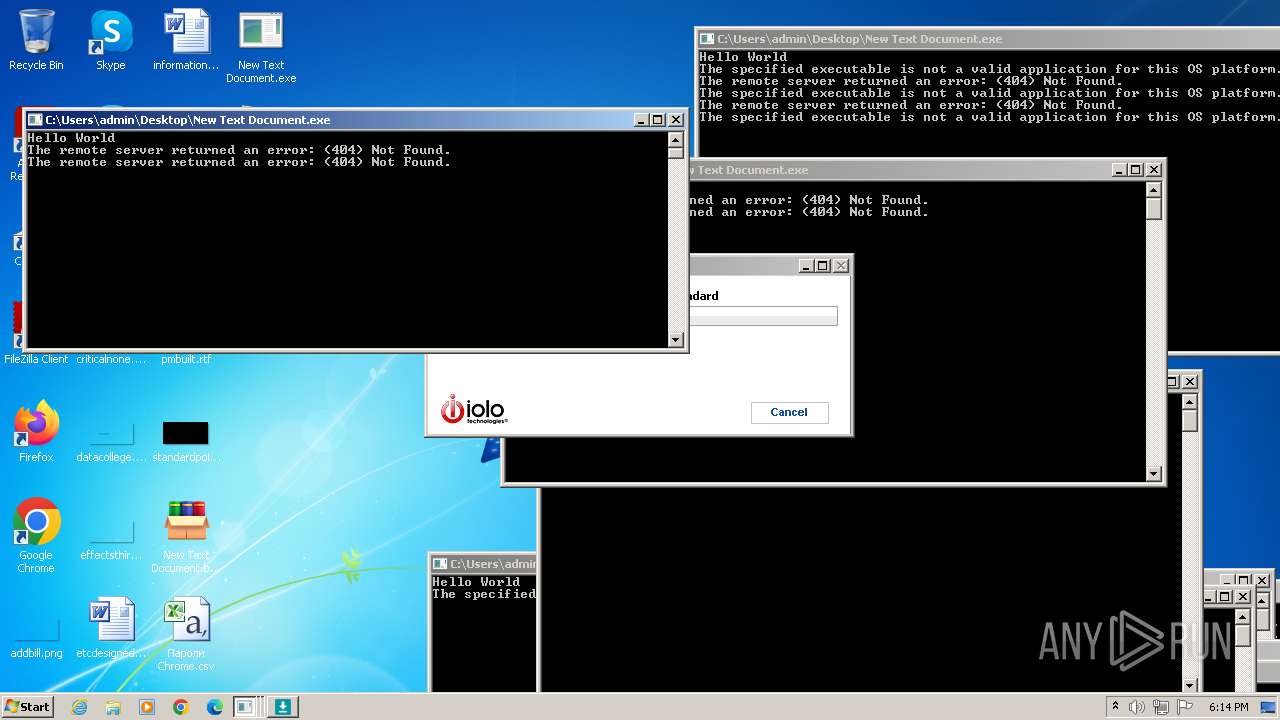Click Cancel in the iolo dialog
The image size is (1280, 720).
click(789, 412)
